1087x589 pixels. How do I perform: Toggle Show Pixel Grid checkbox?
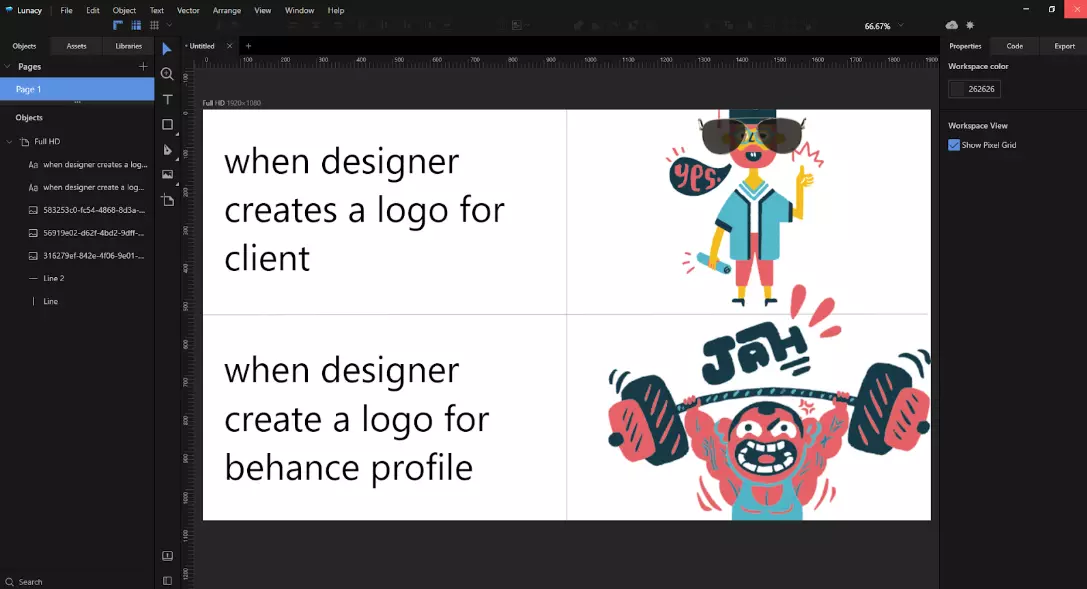click(954, 145)
